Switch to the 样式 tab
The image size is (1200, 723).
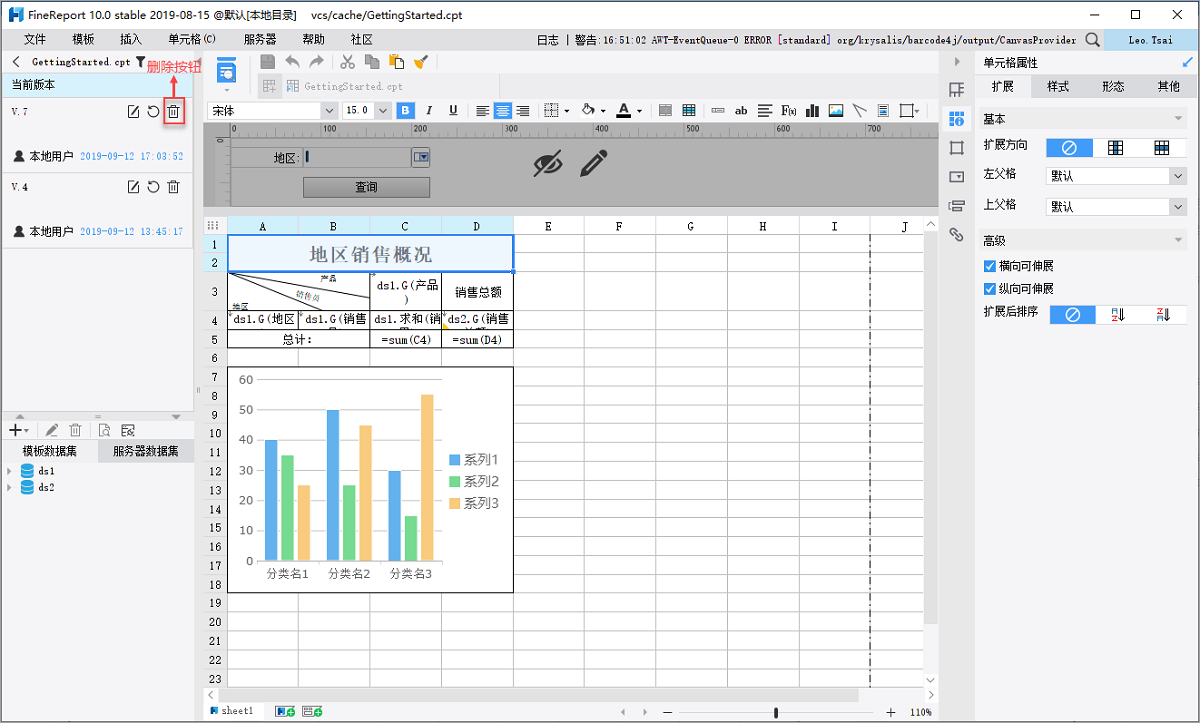pyautogui.click(x=1058, y=87)
